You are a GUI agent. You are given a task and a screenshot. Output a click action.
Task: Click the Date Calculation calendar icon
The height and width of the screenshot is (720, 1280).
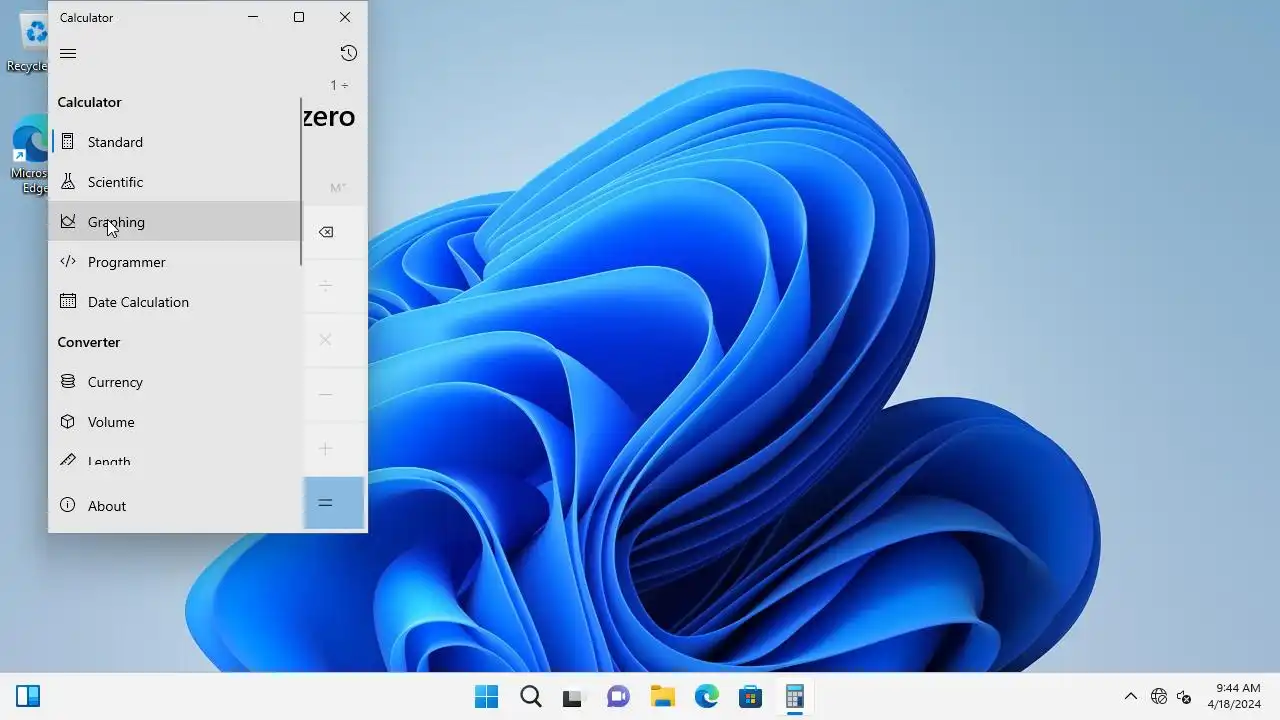click(x=68, y=301)
